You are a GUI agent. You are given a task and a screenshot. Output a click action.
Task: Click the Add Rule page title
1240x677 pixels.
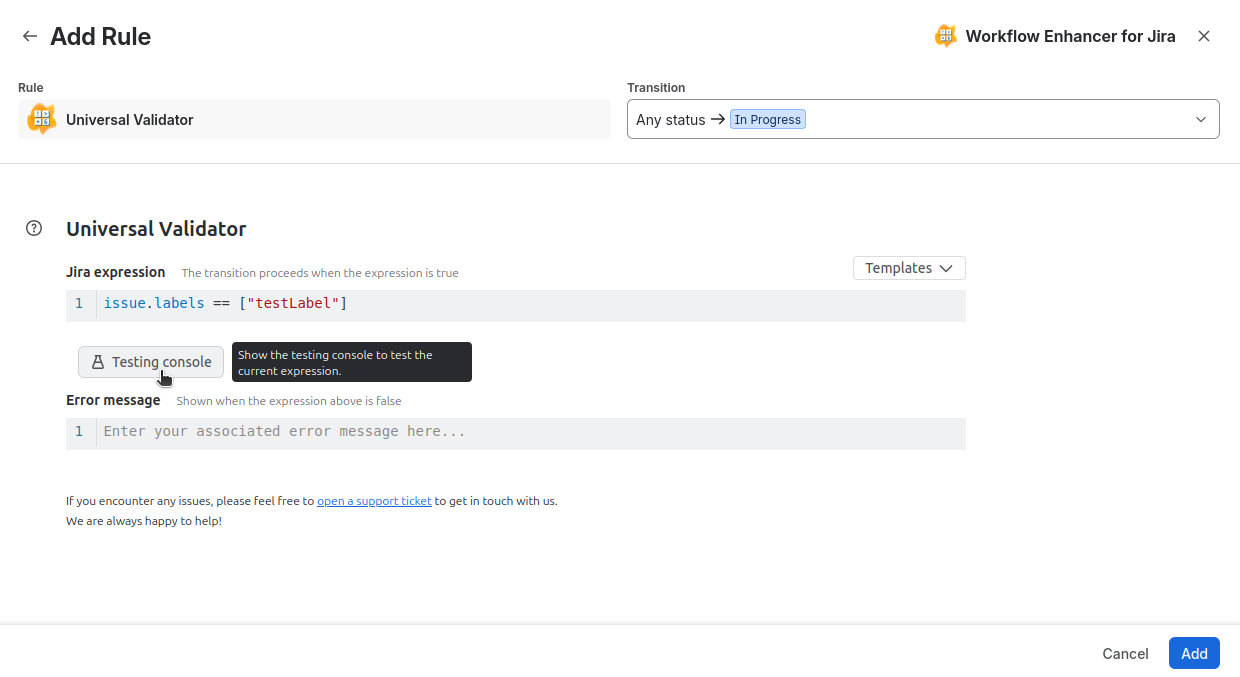pos(100,36)
